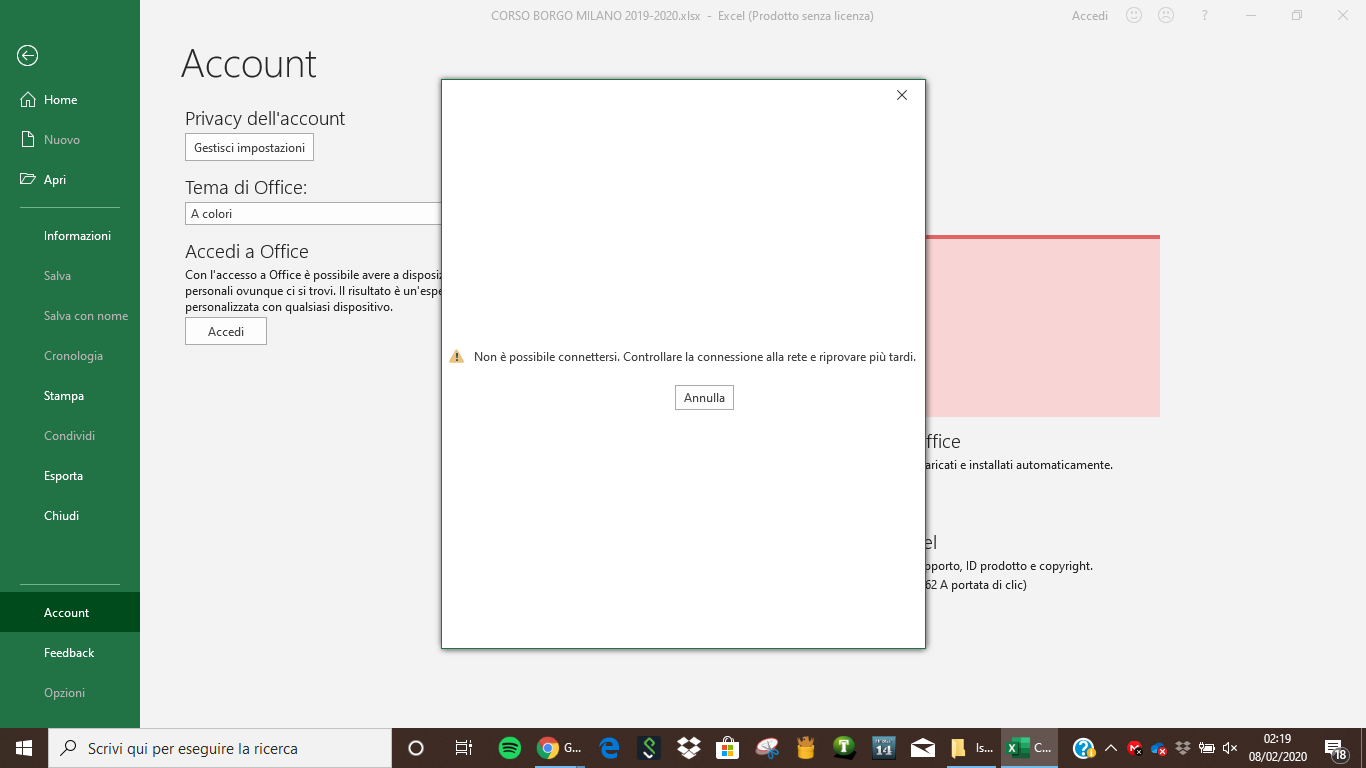Click the Excel taskbar button
Image resolution: width=1366 pixels, height=768 pixels.
[x=1030, y=748]
